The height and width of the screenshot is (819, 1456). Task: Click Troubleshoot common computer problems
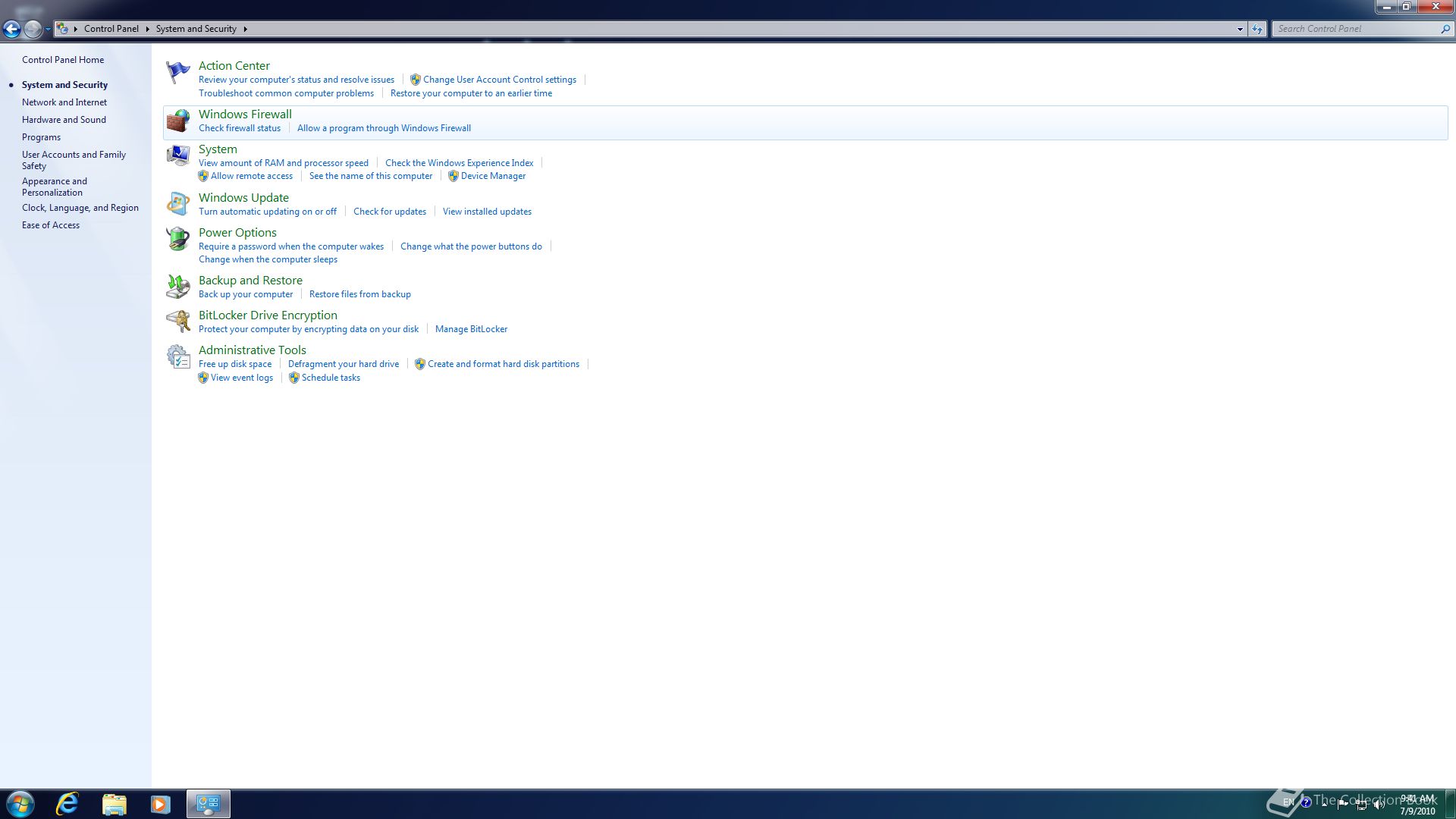tap(286, 93)
